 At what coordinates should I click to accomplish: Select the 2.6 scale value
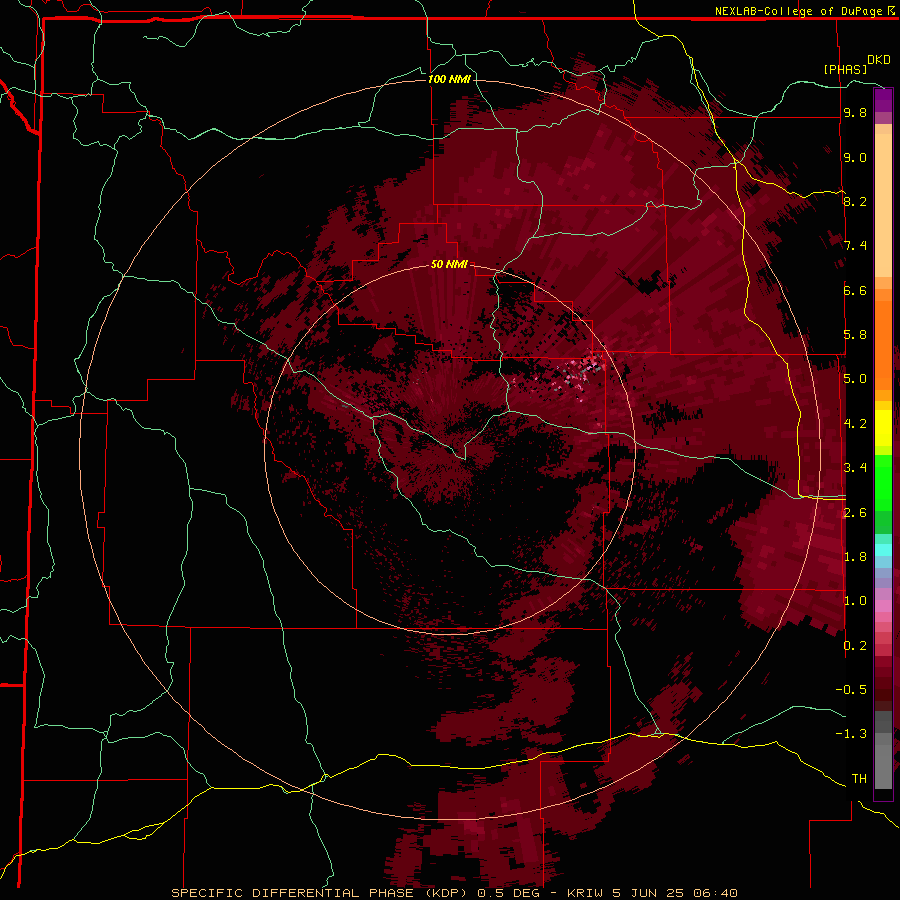tap(855, 512)
